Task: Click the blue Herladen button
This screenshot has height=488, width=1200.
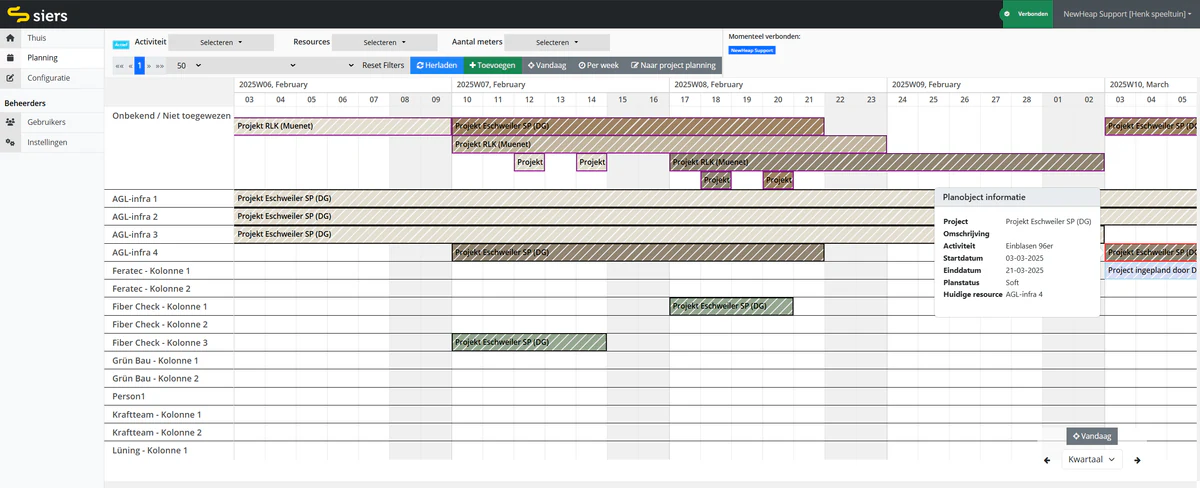Action: (x=436, y=65)
